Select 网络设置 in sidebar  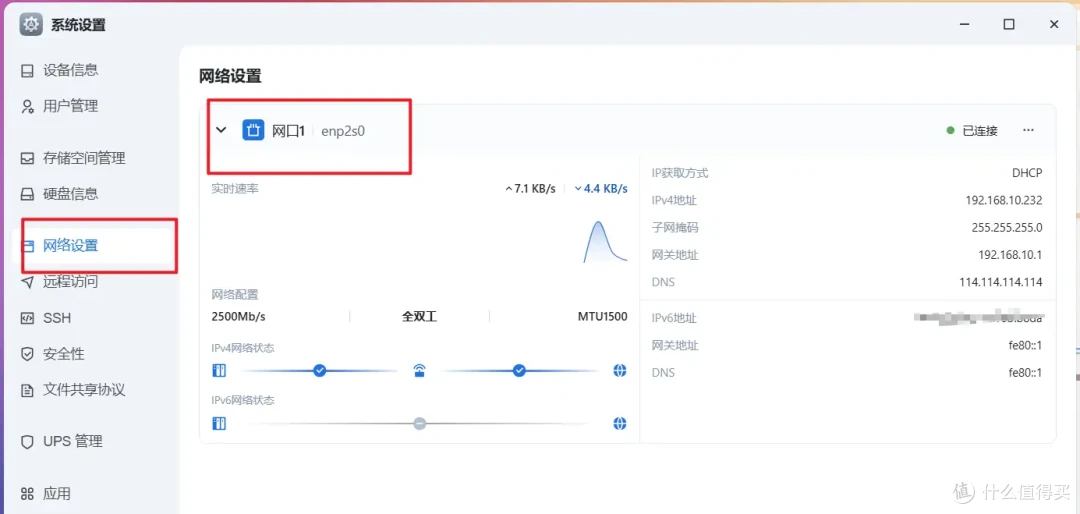coord(70,246)
